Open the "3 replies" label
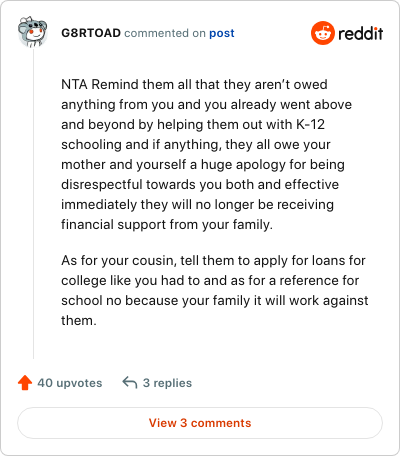This screenshot has width=400, height=456. [x=167, y=383]
